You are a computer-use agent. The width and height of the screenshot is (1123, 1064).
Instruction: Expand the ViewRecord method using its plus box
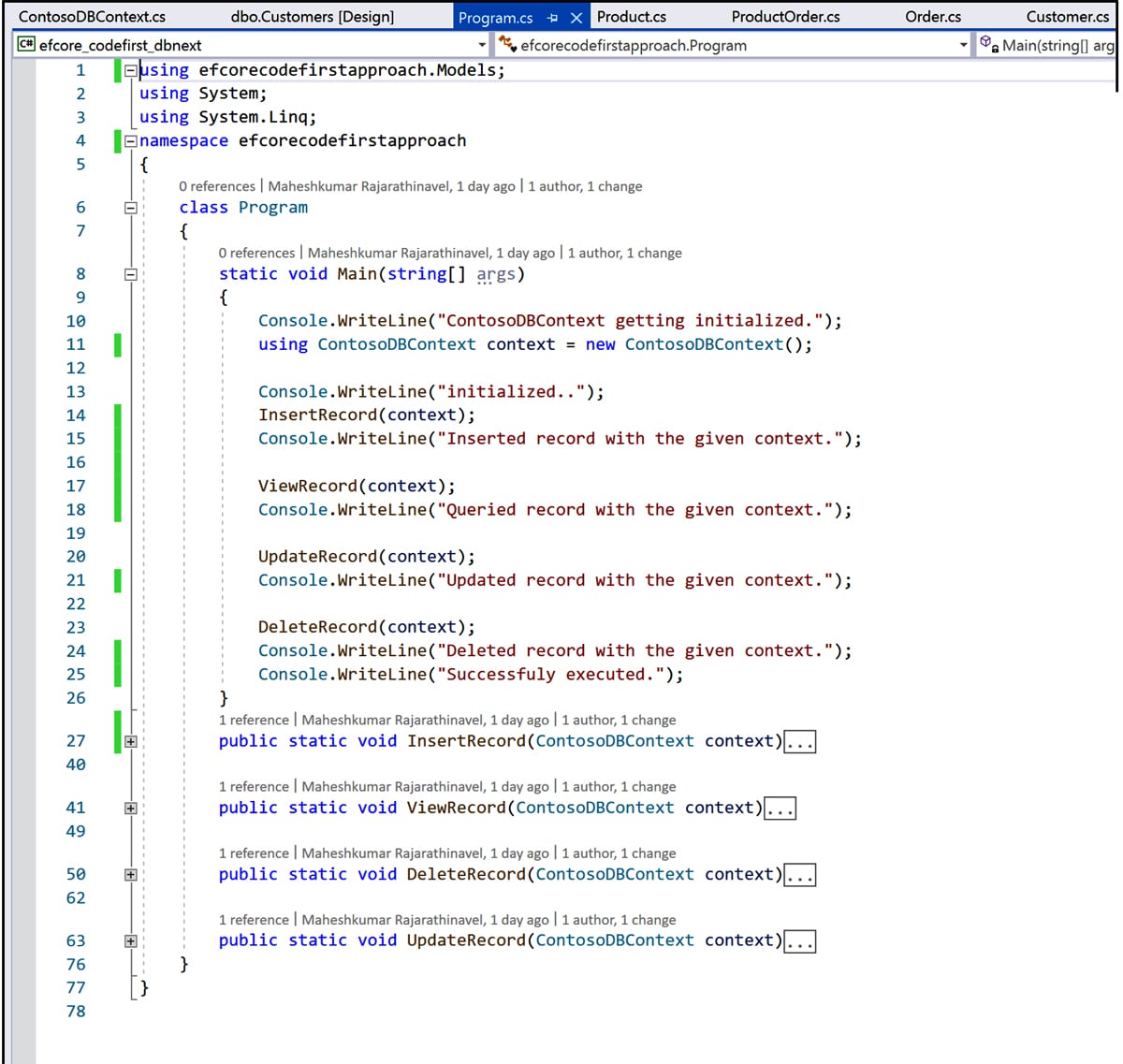click(x=131, y=809)
